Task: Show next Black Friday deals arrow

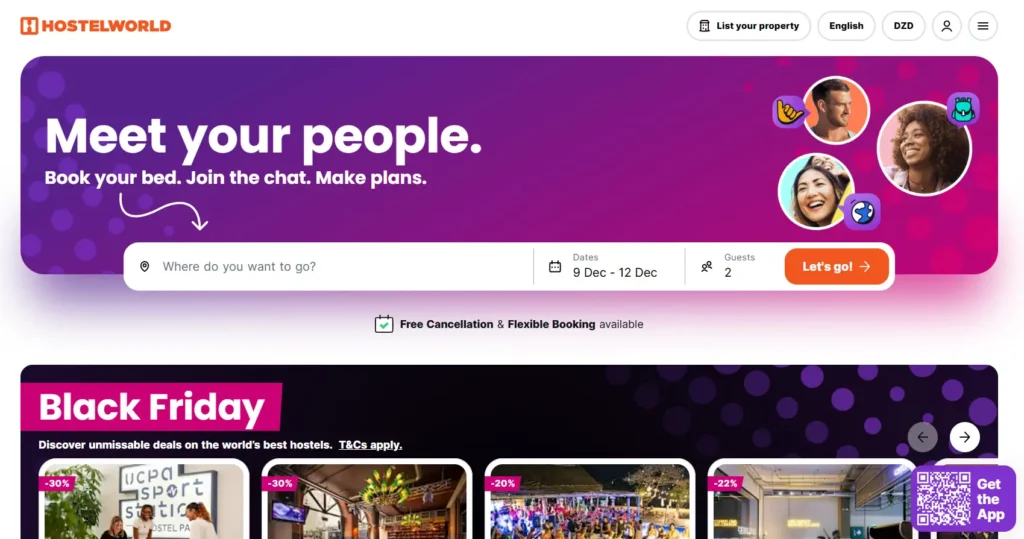Action: [965, 437]
